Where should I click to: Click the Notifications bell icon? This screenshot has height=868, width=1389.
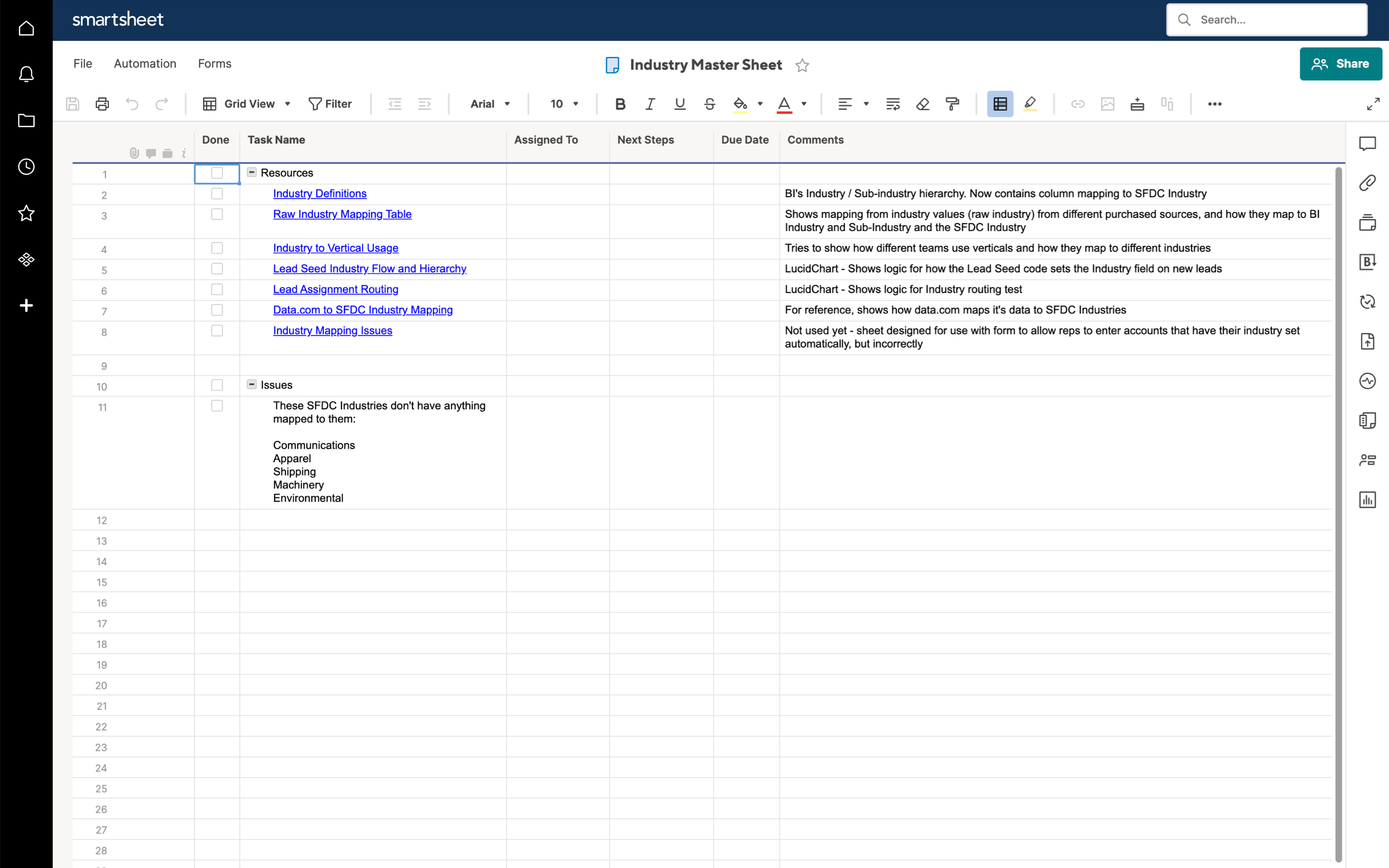coord(27,74)
